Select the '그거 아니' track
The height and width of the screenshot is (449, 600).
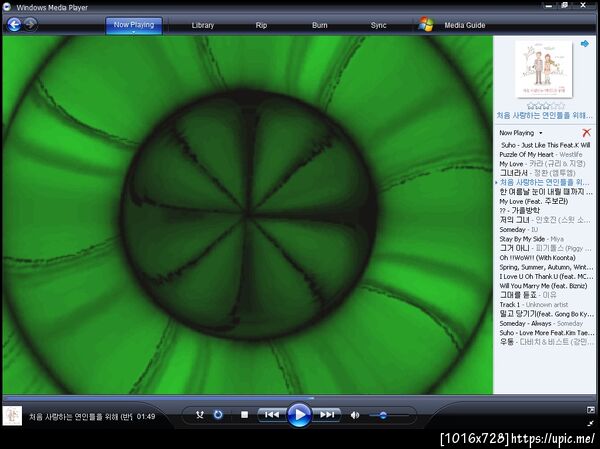(x=545, y=248)
